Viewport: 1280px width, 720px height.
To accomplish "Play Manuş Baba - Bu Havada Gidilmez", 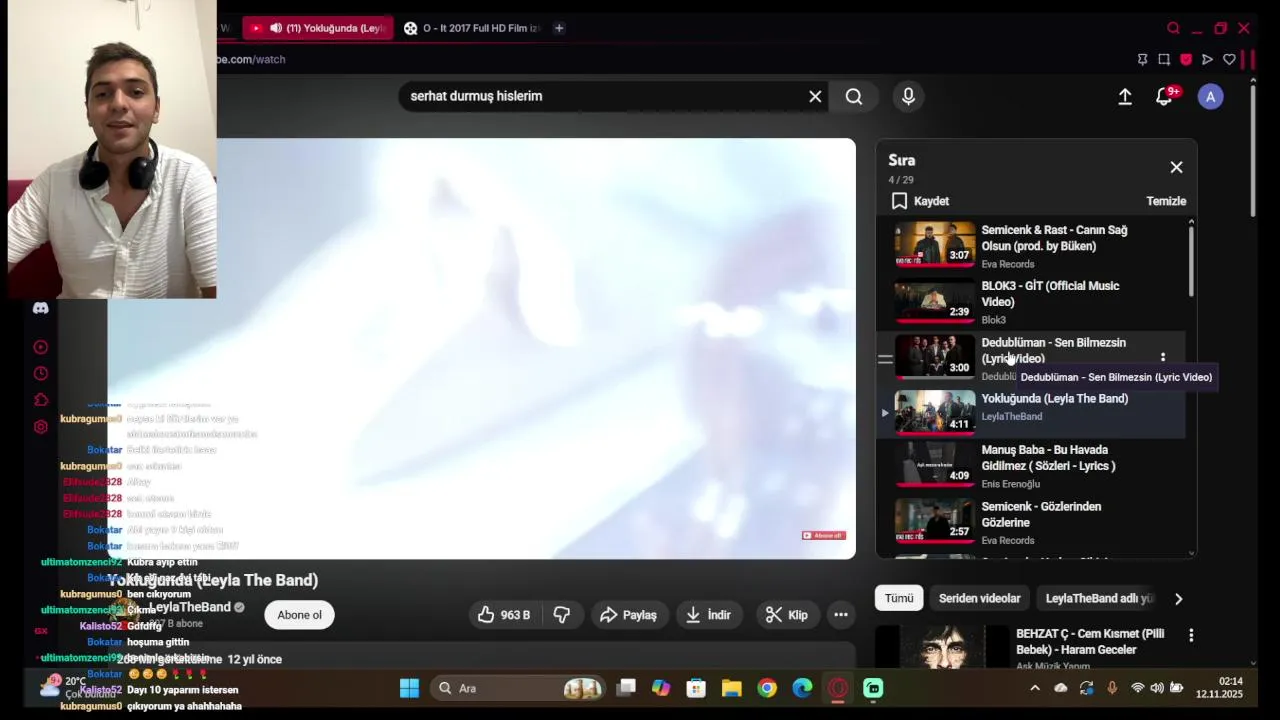I will 1033,465.
